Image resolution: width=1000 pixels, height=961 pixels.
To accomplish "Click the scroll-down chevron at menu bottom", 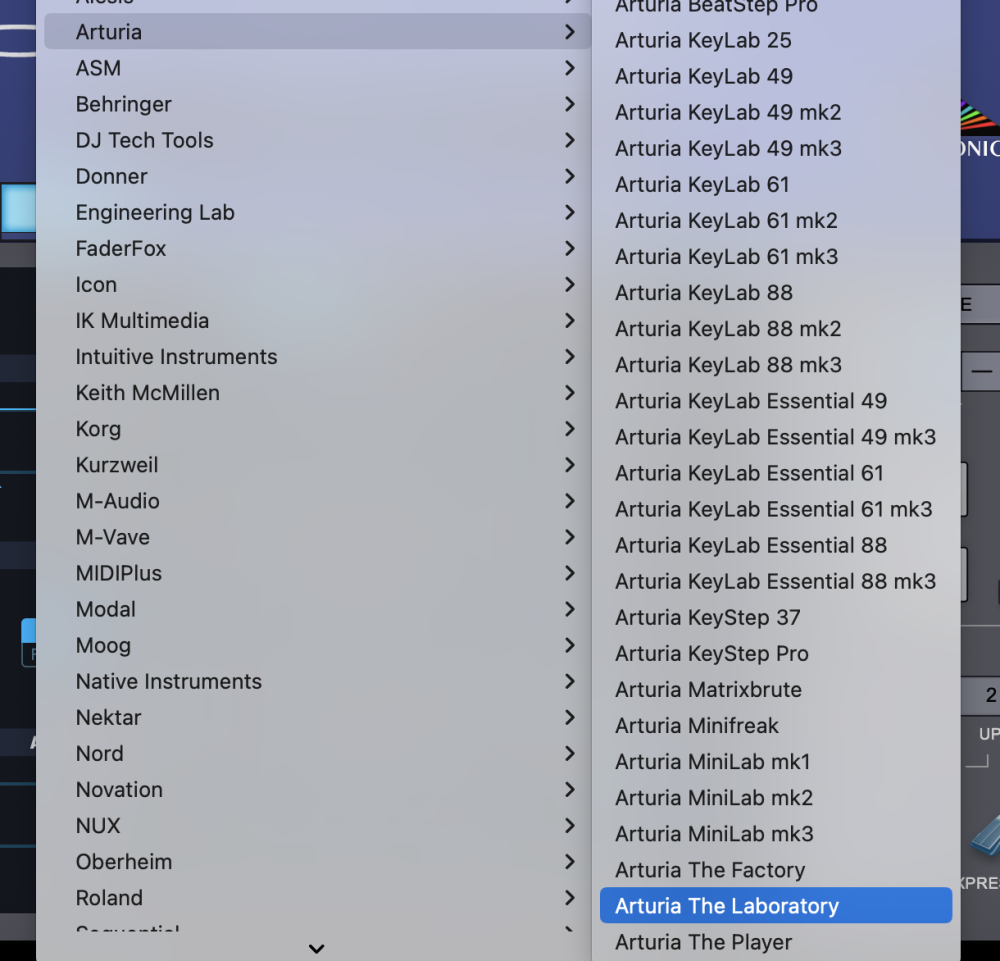I will point(316,949).
